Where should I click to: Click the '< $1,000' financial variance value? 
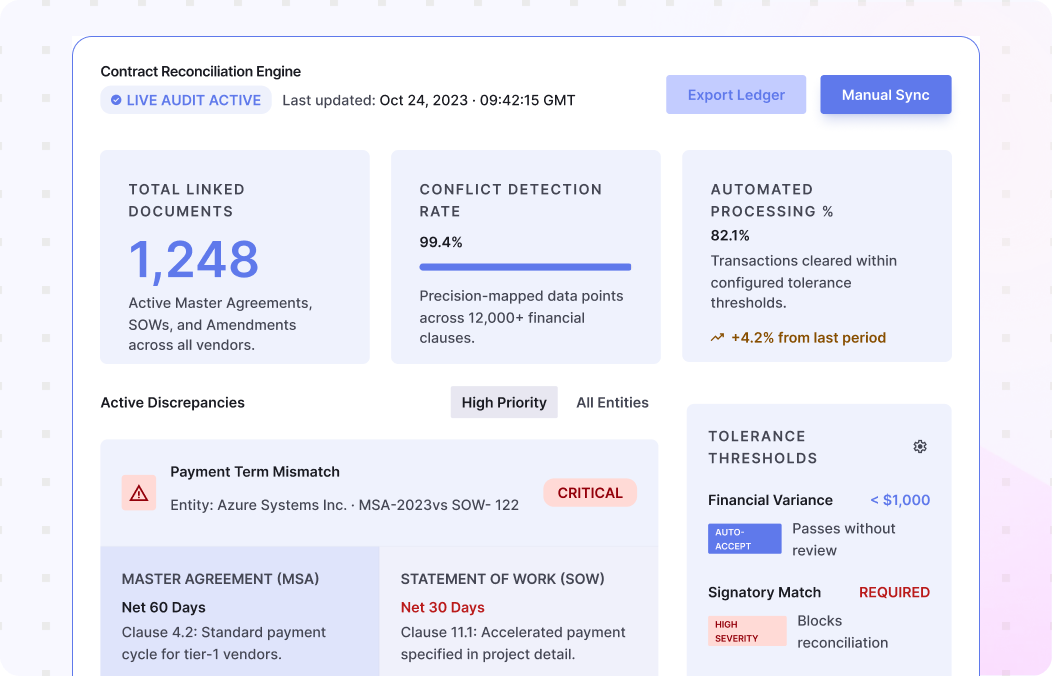900,500
